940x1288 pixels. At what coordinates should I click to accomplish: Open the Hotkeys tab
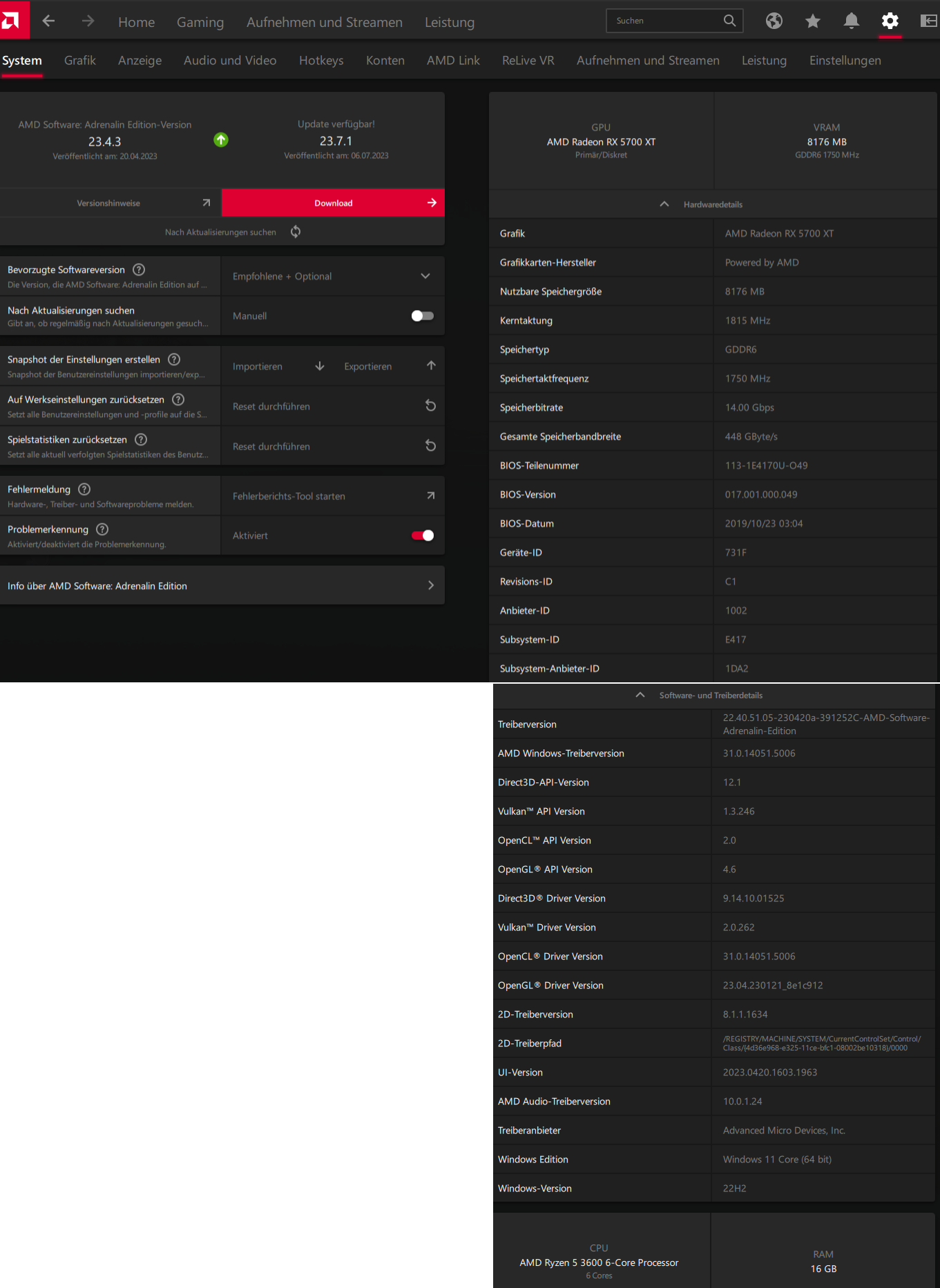click(321, 60)
